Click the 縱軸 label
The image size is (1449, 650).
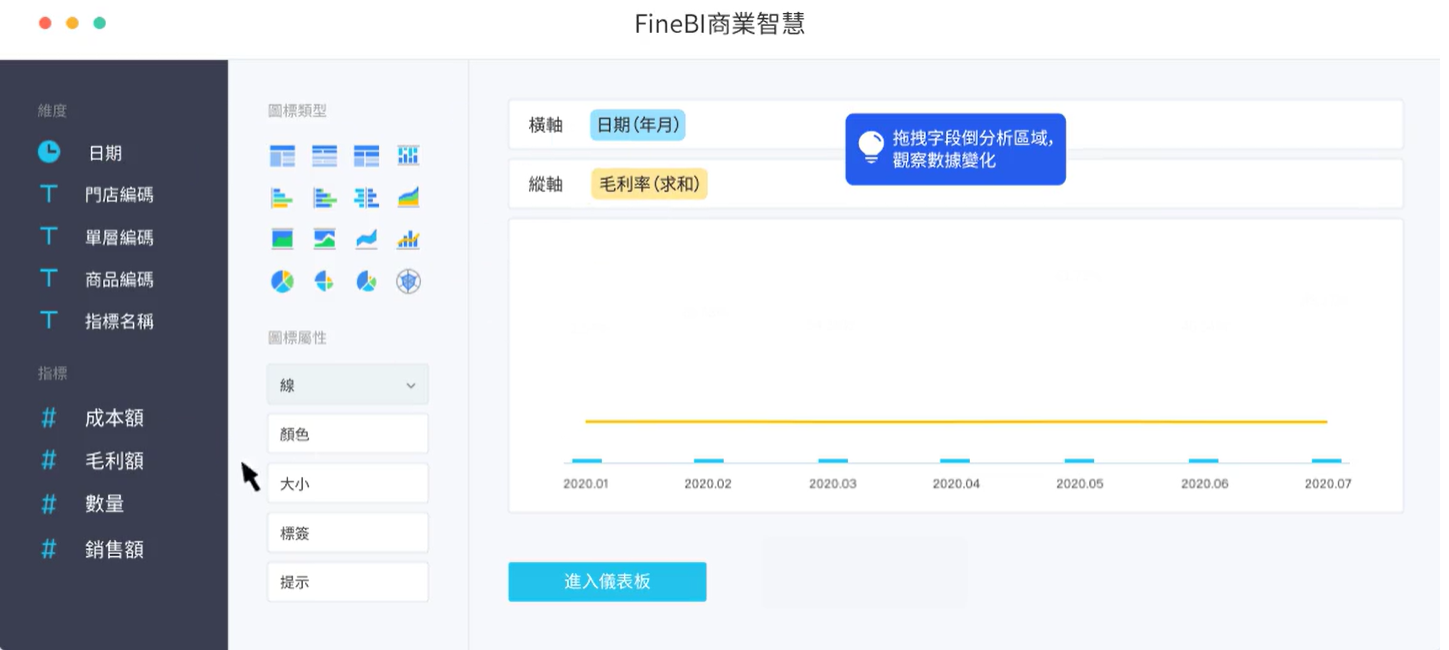pyautogui.click(x=546, y=184)
